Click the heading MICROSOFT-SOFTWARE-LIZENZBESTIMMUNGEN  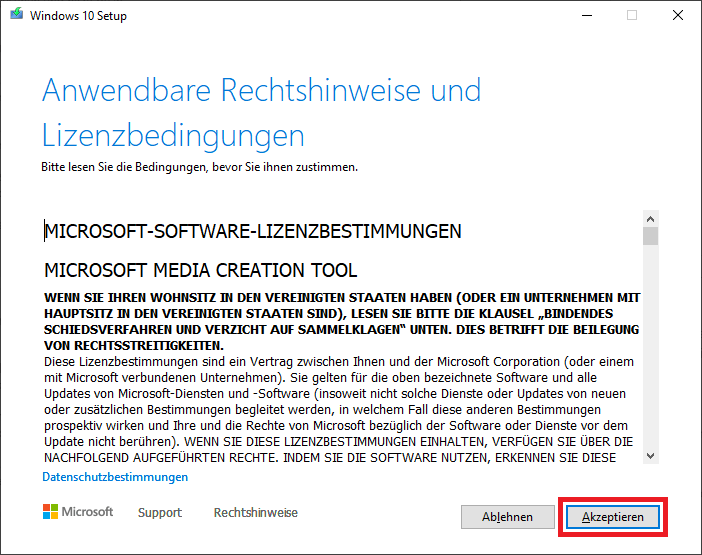(x=253, y=231)
